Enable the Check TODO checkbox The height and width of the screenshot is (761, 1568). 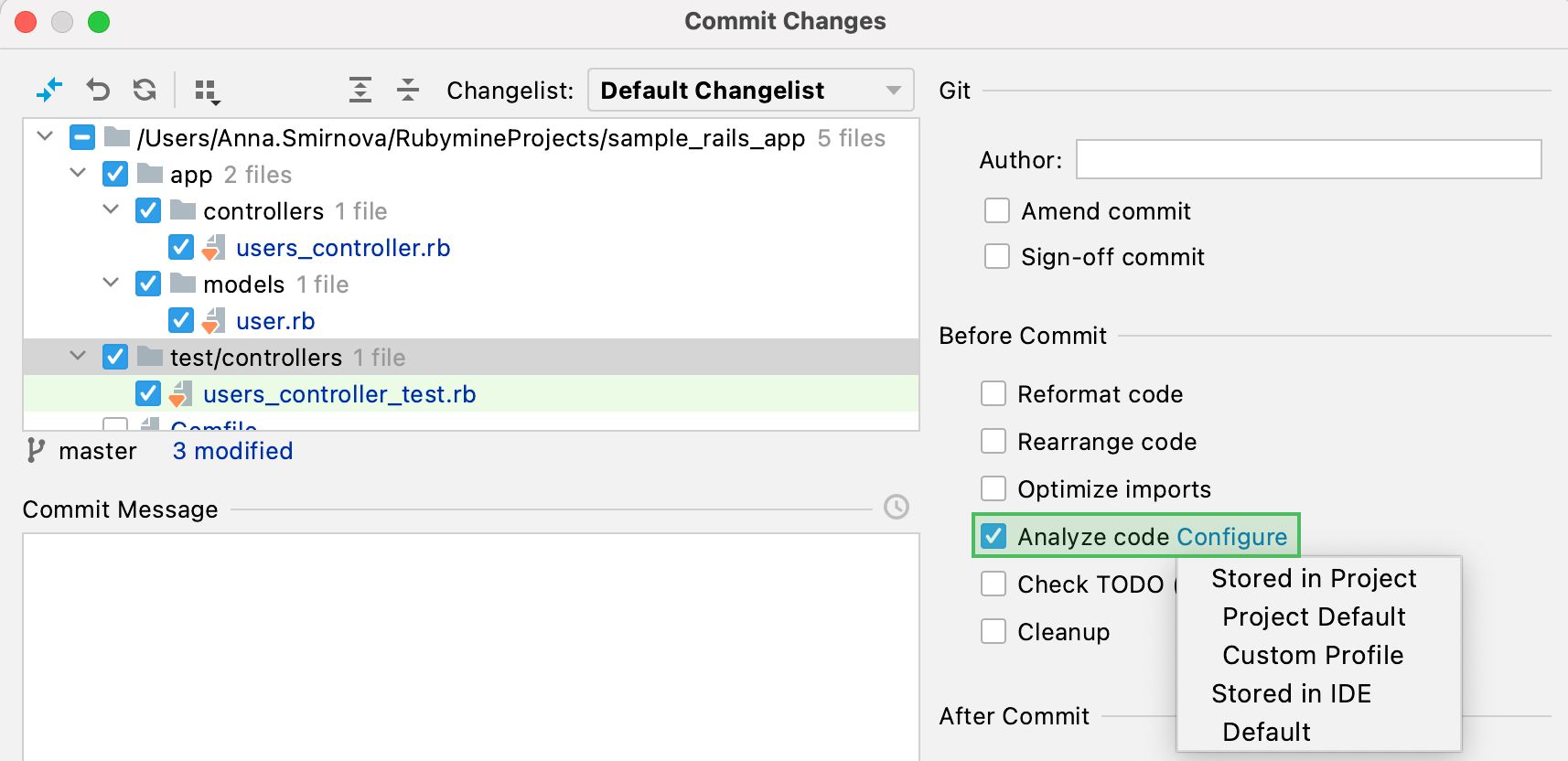coord(993,584)
